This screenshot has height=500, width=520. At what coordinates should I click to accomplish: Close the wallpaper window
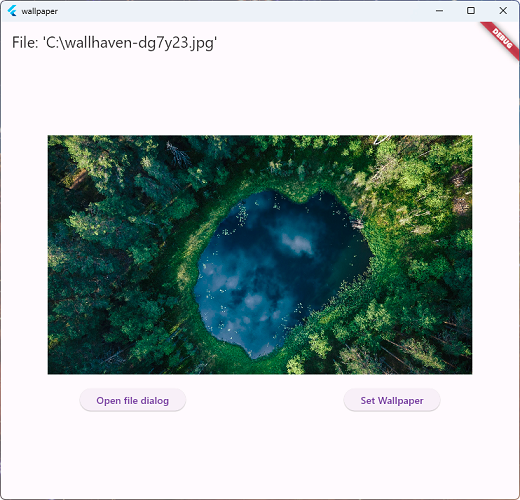(503, 11)
